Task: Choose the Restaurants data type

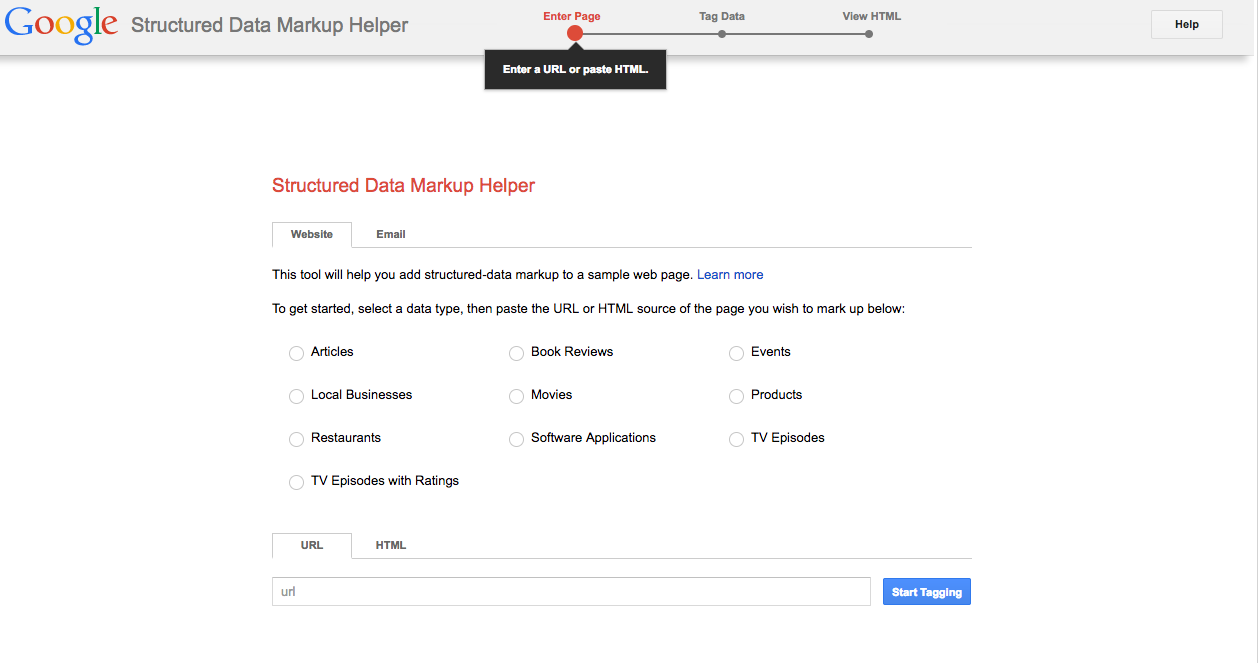Action: (296, 439)
